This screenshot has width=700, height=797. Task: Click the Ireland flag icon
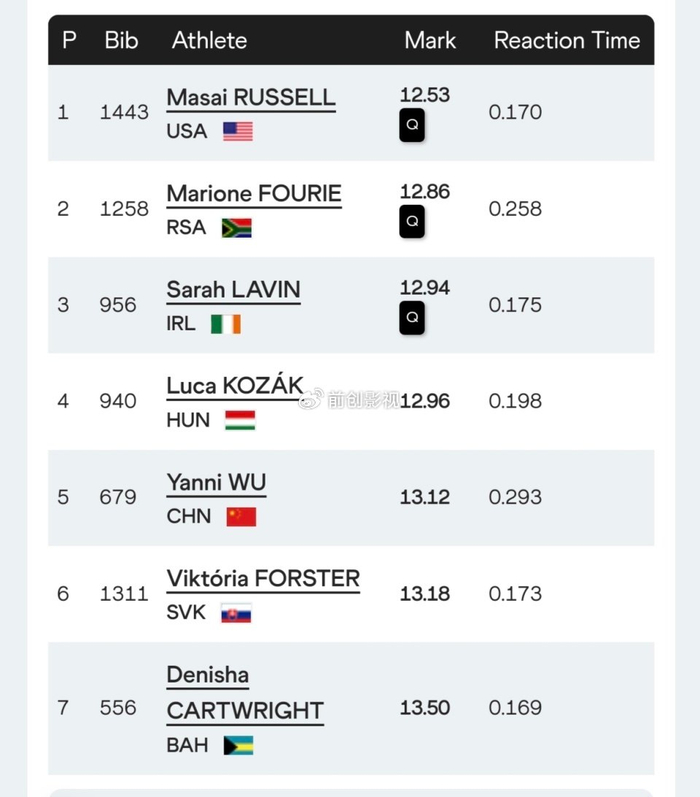tap(226, 324)
